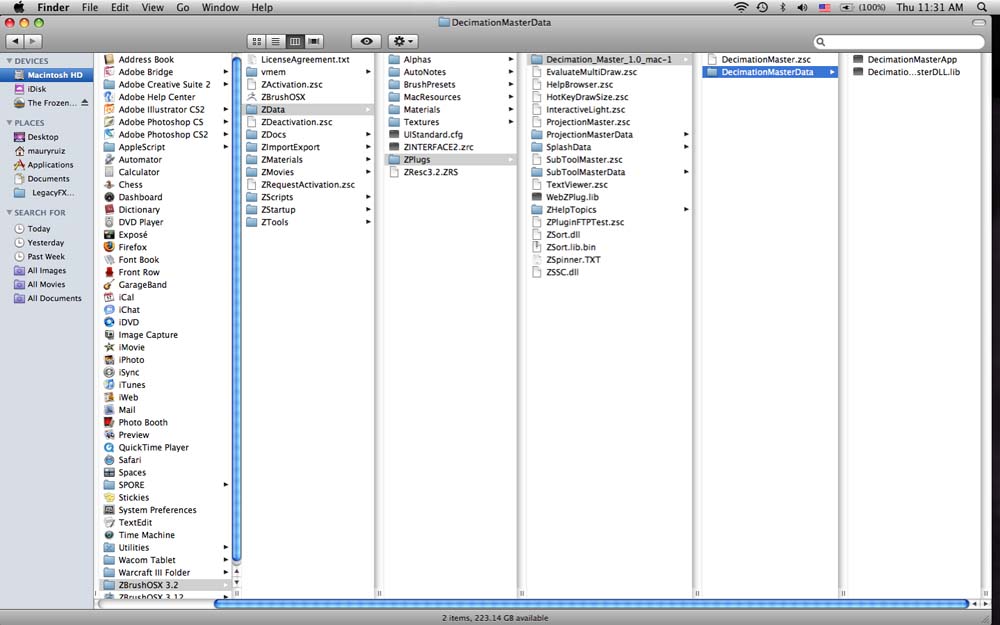Expand the ZStartup folder arrow
The height and width of the screenshot is (625, 1000).
click(x=368, y=209)
